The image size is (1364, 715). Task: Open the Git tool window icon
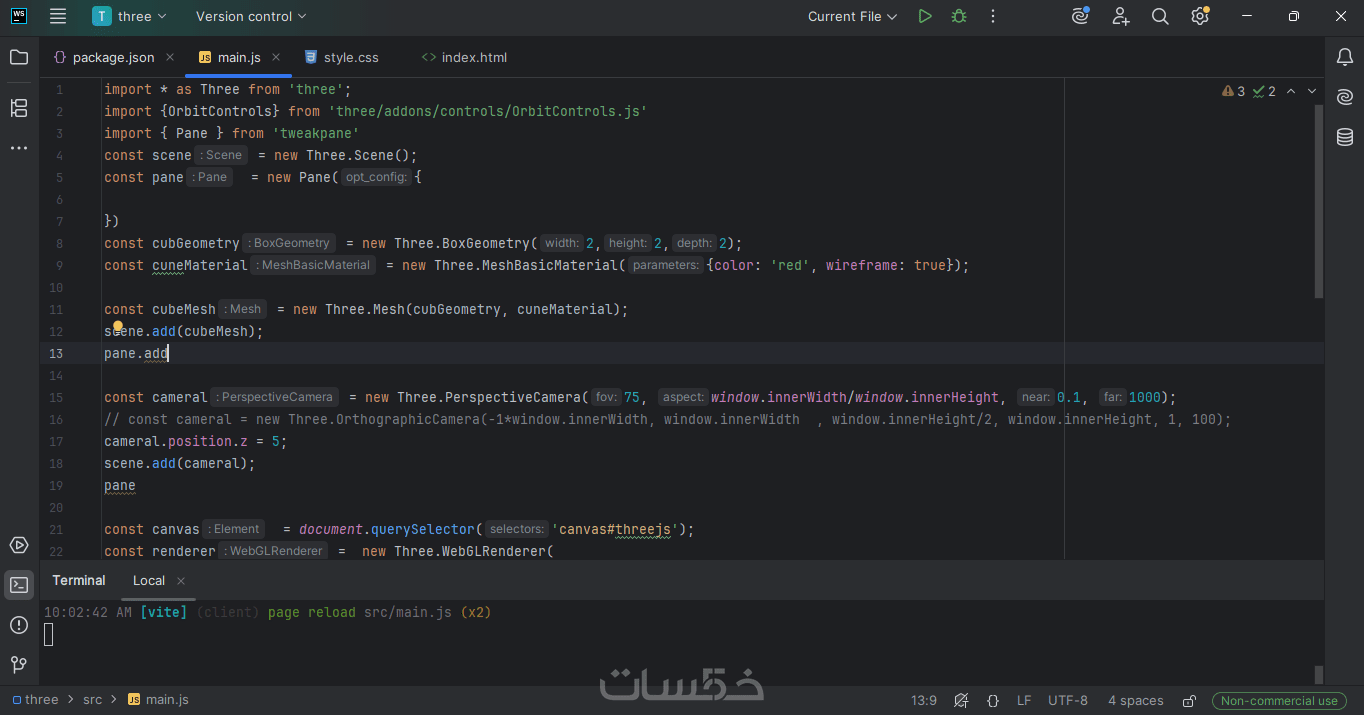[x=19, y=664]
